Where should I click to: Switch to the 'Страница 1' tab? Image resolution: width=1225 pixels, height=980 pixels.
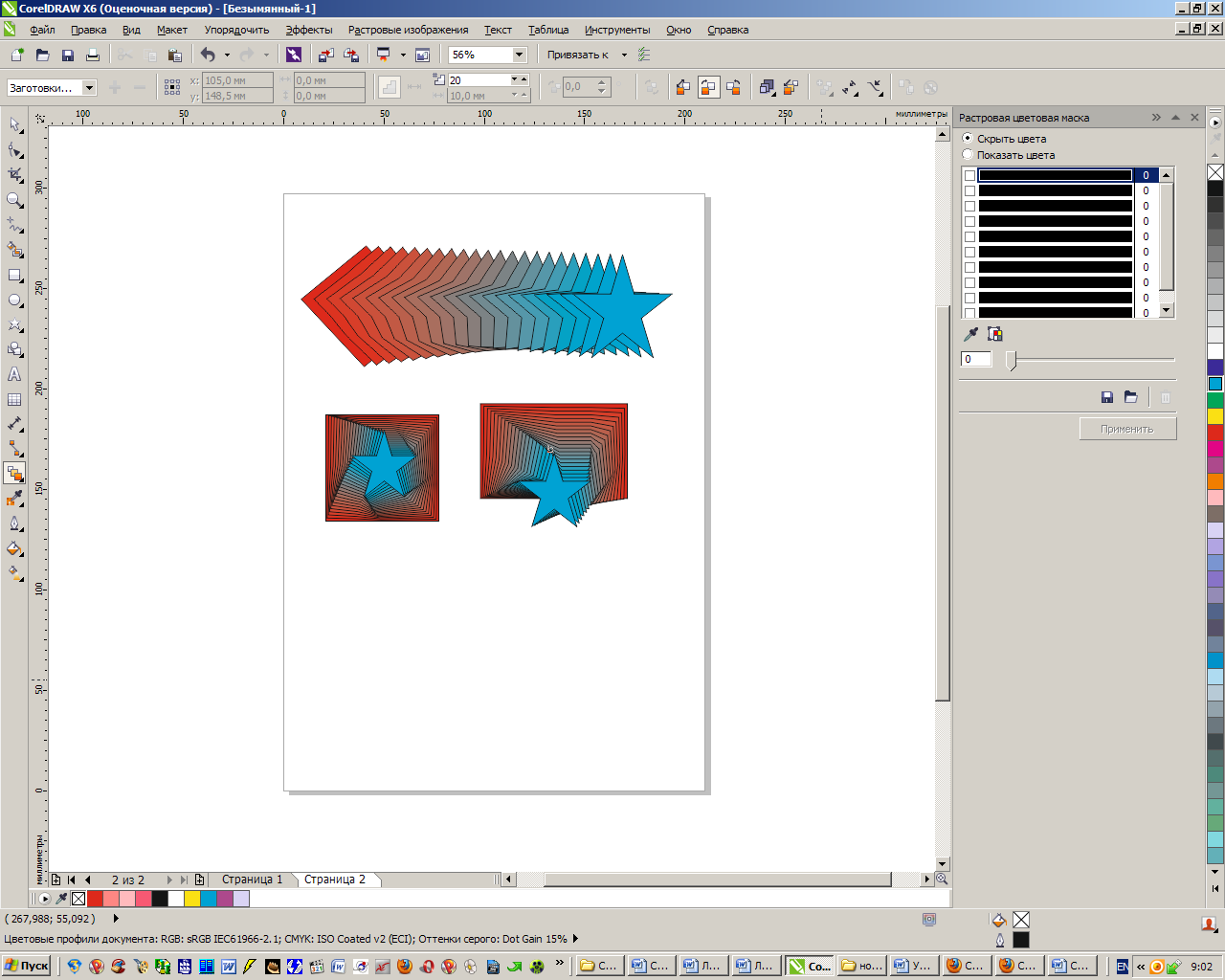tap(252, 880)
